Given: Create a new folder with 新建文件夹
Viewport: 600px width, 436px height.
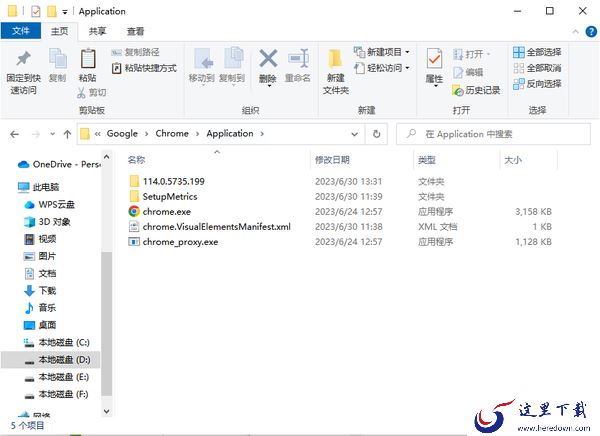Looking at the screenshot, I should click(336, 71).
